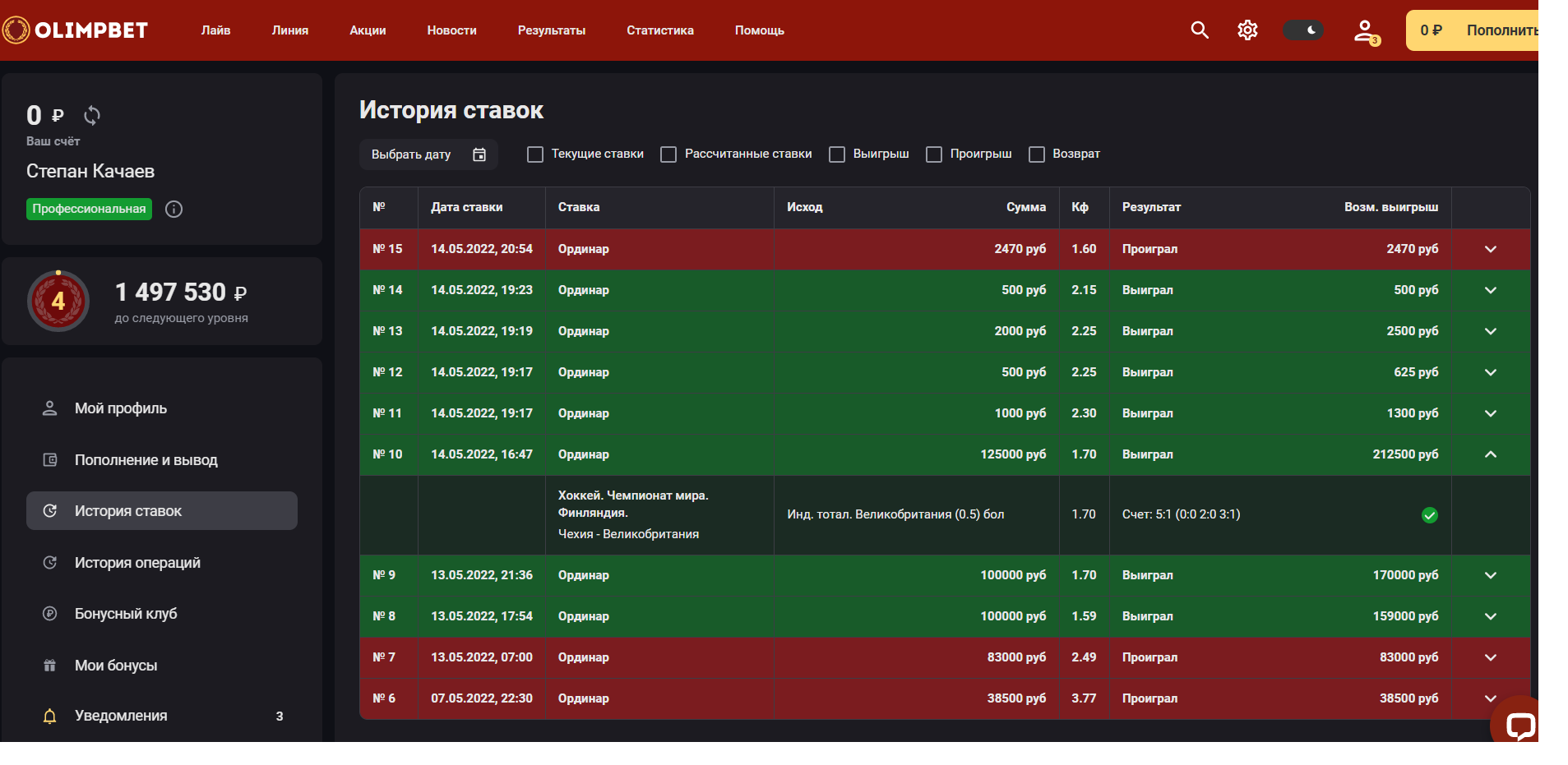Open Пополнение и вывод in sidebar
Screen dimensions: 1568x765
[x=146, y=460]
